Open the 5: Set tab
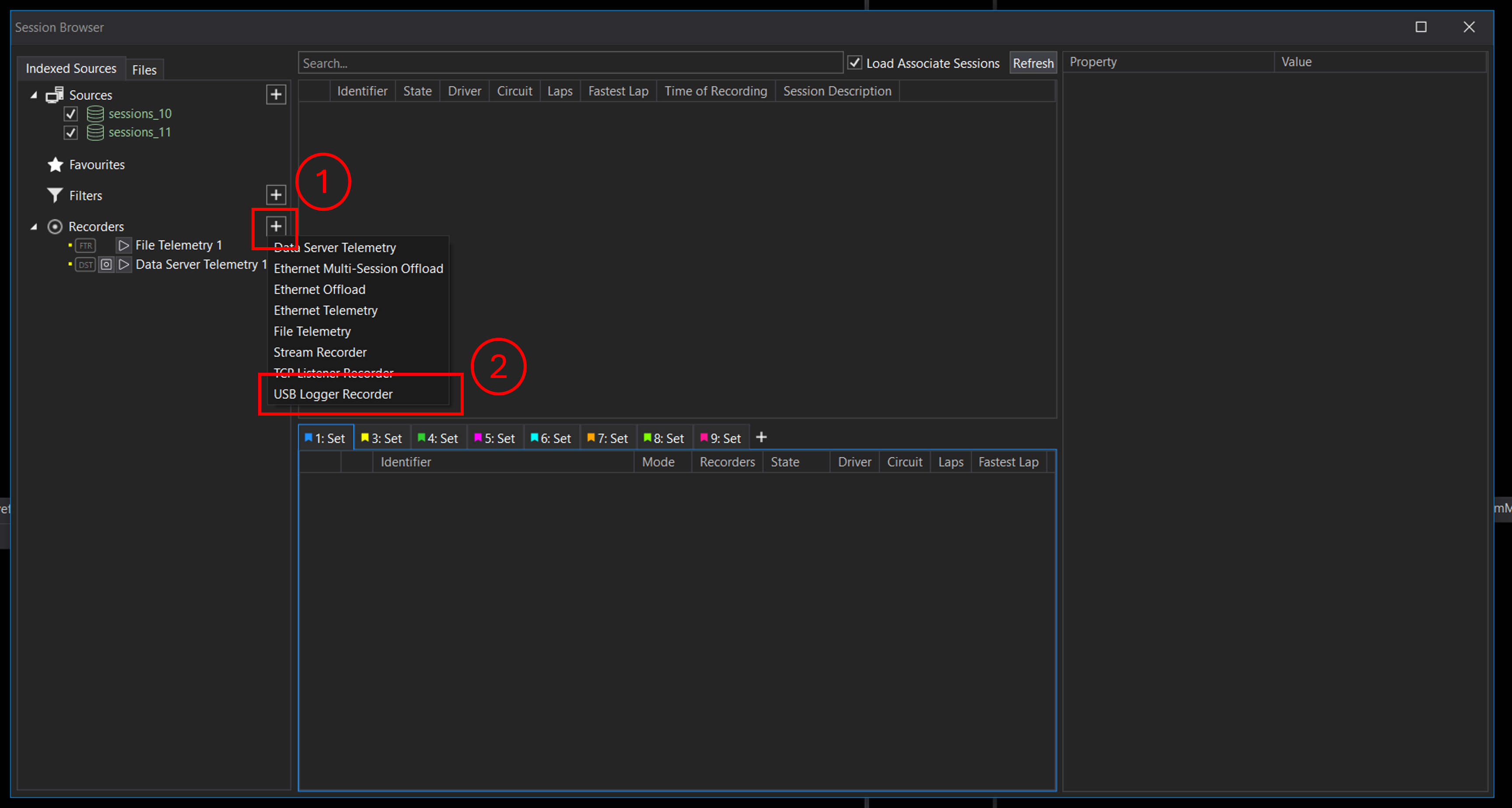This screenshot has height=808, width=1512. point(494,438)
